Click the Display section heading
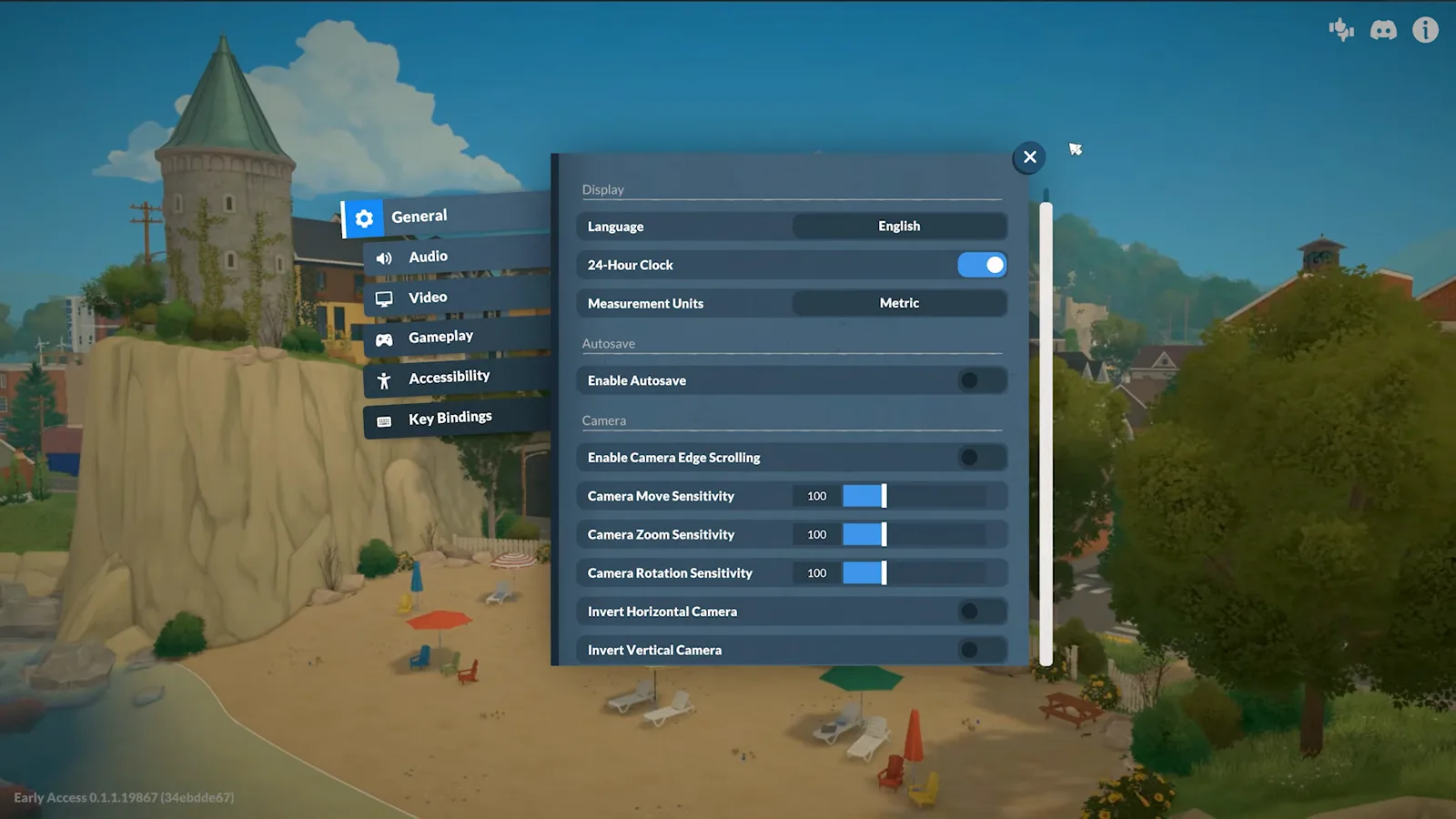1456x819 pixels. point(603,189)
